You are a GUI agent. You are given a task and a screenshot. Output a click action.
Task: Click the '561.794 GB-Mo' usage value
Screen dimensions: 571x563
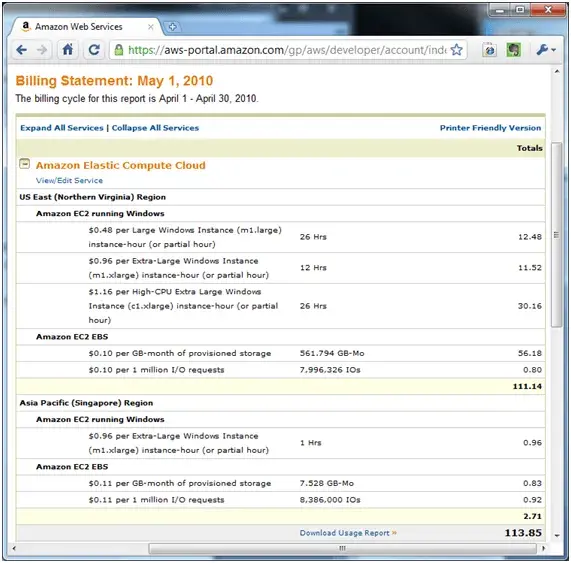pos(332,353)
